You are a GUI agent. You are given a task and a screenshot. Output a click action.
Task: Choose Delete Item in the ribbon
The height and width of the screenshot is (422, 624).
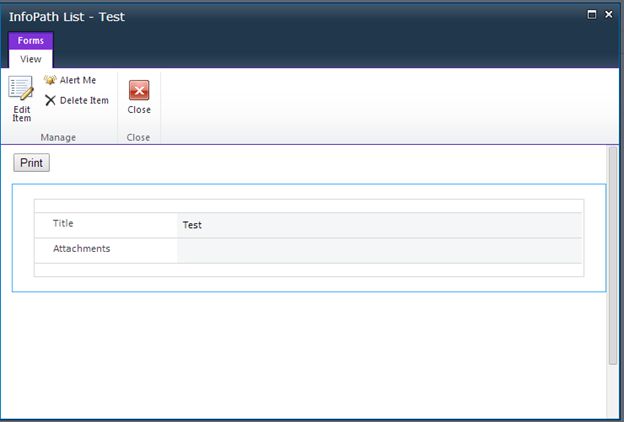tap(77, 100)
